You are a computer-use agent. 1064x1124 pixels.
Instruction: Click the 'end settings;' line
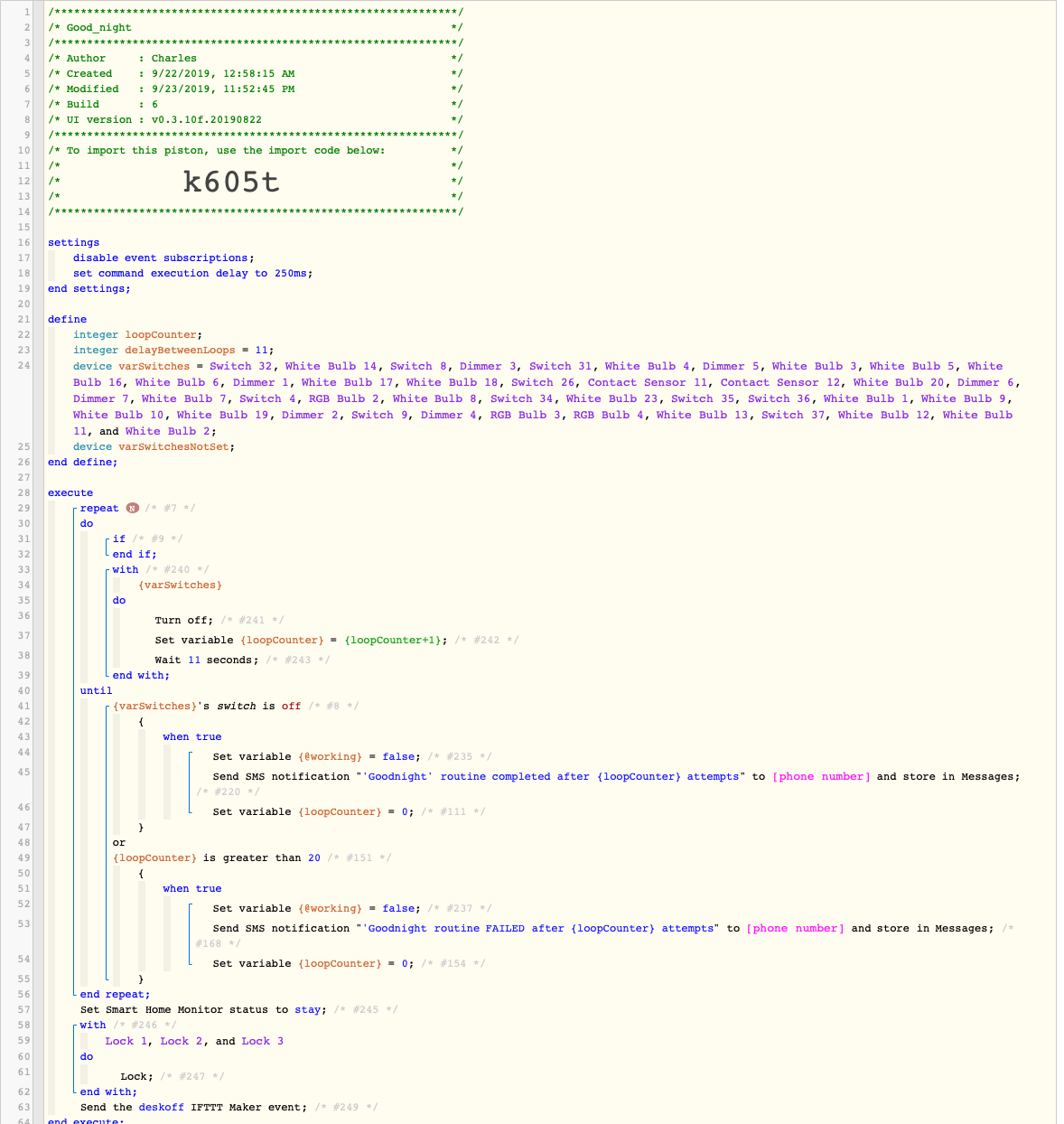click(89, 288)
